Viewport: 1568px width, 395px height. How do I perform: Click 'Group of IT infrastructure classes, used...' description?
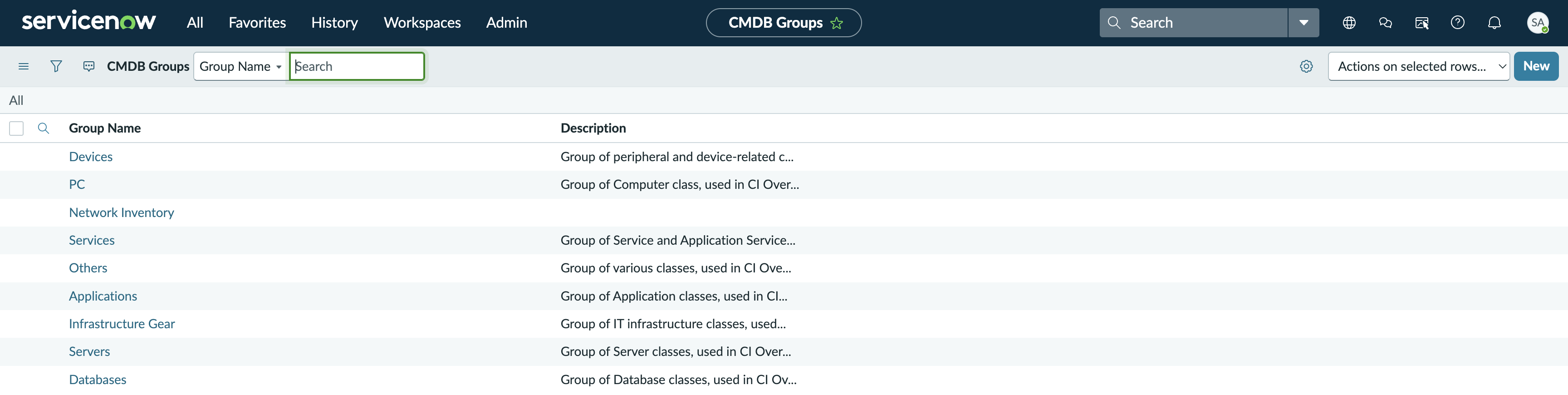673,324
